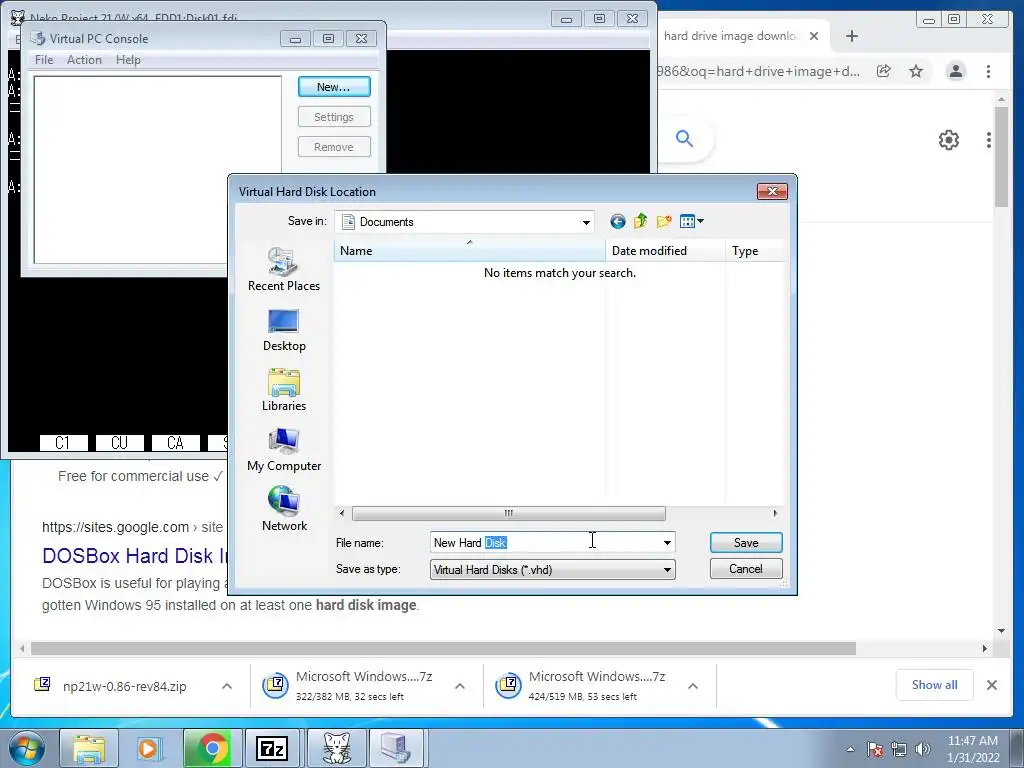Open Google apps dots beside the gear
The width and height of the screenshot is (1024, 768).
(989, 140)
